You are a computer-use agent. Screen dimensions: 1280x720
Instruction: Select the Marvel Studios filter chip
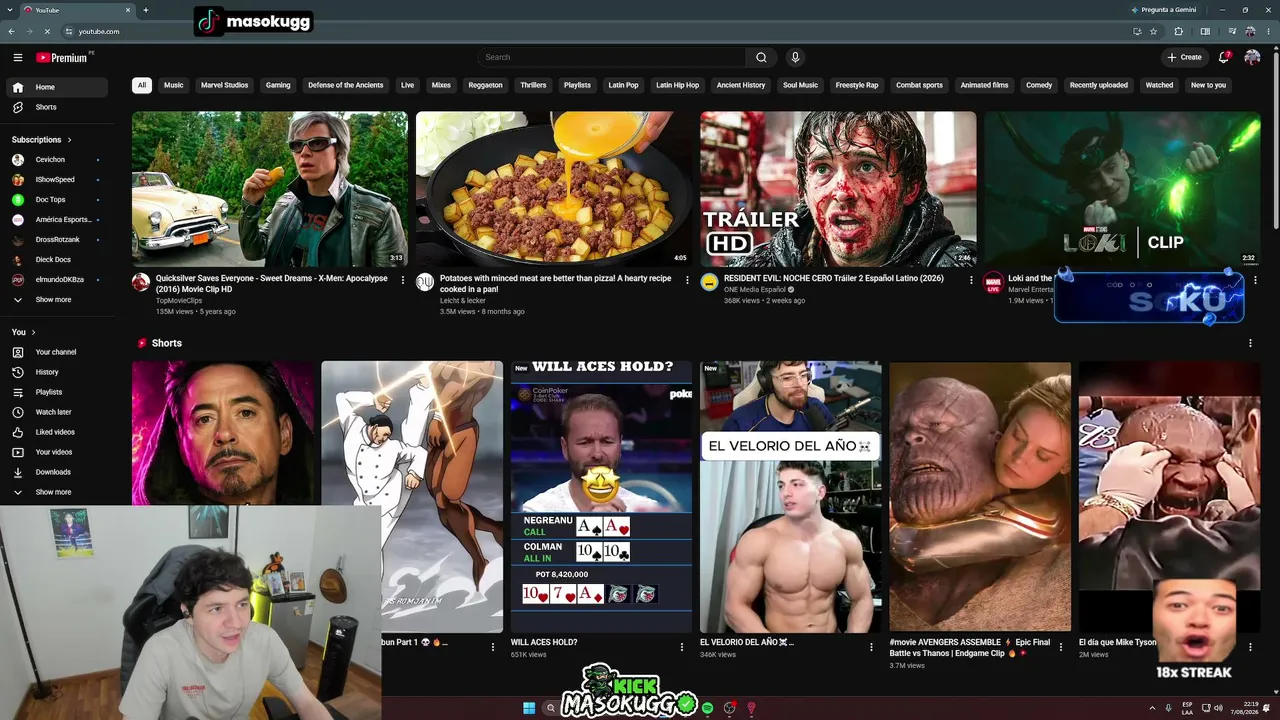click(224, 85)
